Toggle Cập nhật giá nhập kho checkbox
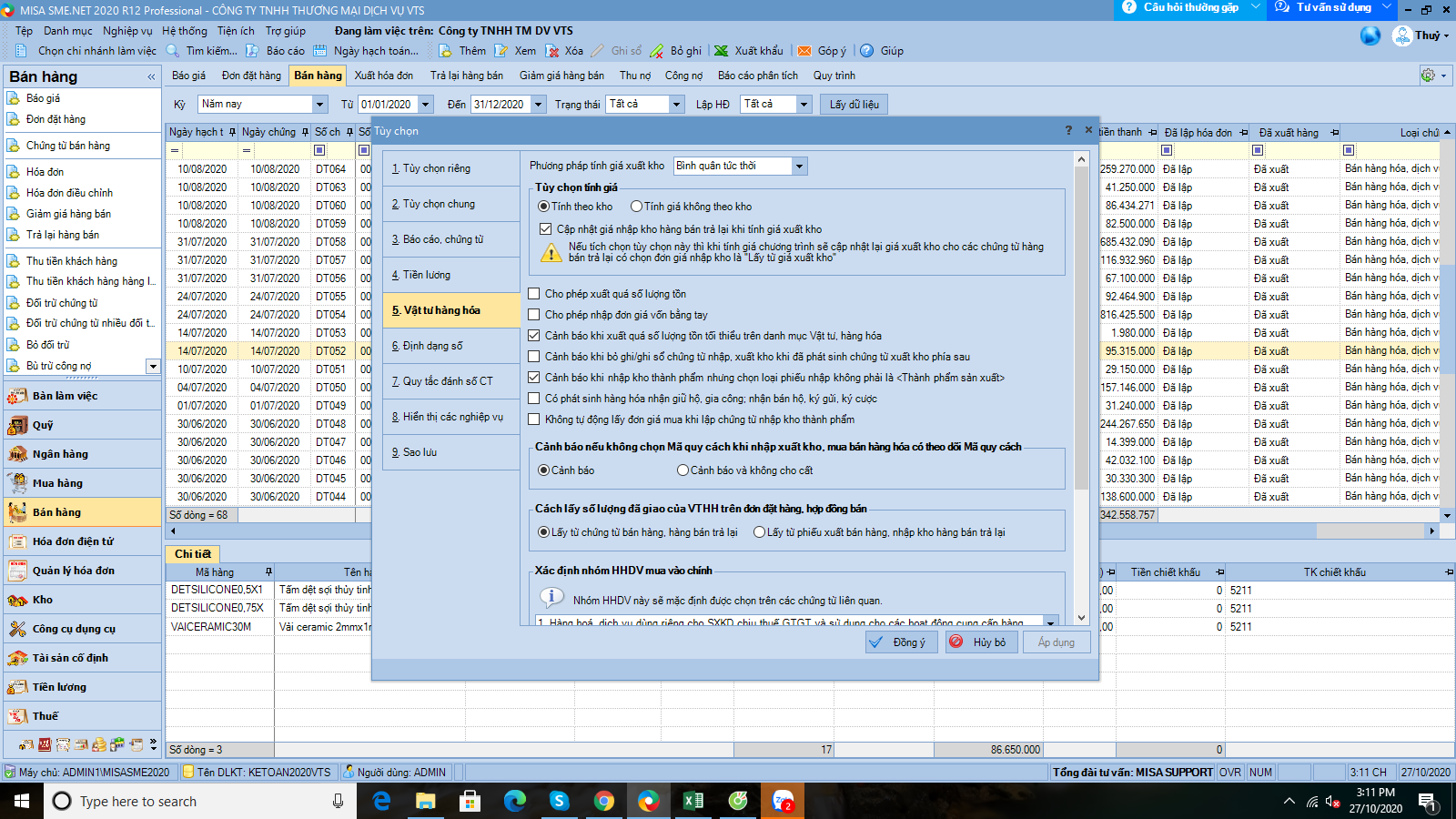Viewport: 1456px width, 819px height. (x=546, y=229)
